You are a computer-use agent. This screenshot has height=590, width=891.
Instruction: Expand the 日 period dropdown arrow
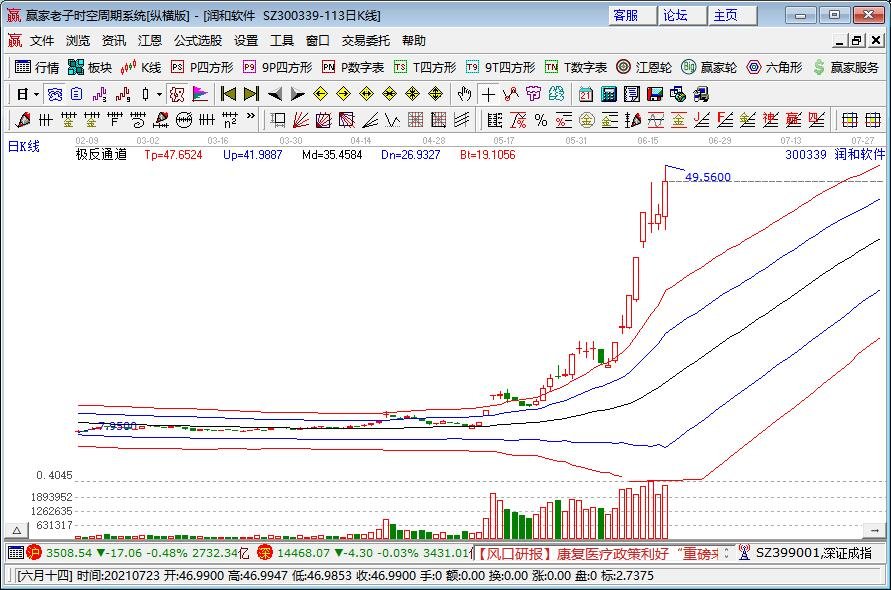[36, 94]
